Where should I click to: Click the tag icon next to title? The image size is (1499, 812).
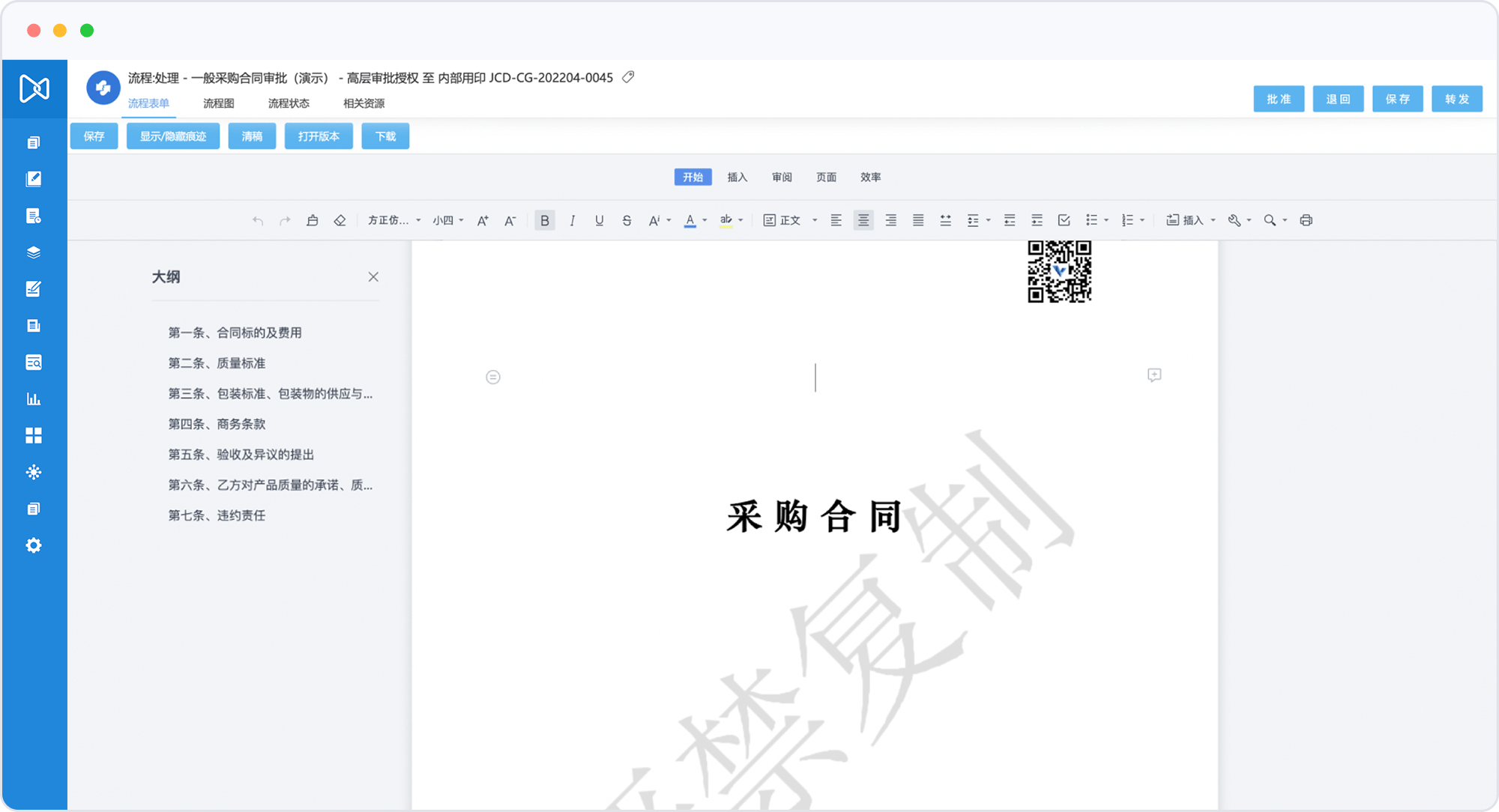pyautogui.click(x=628, y=77)
